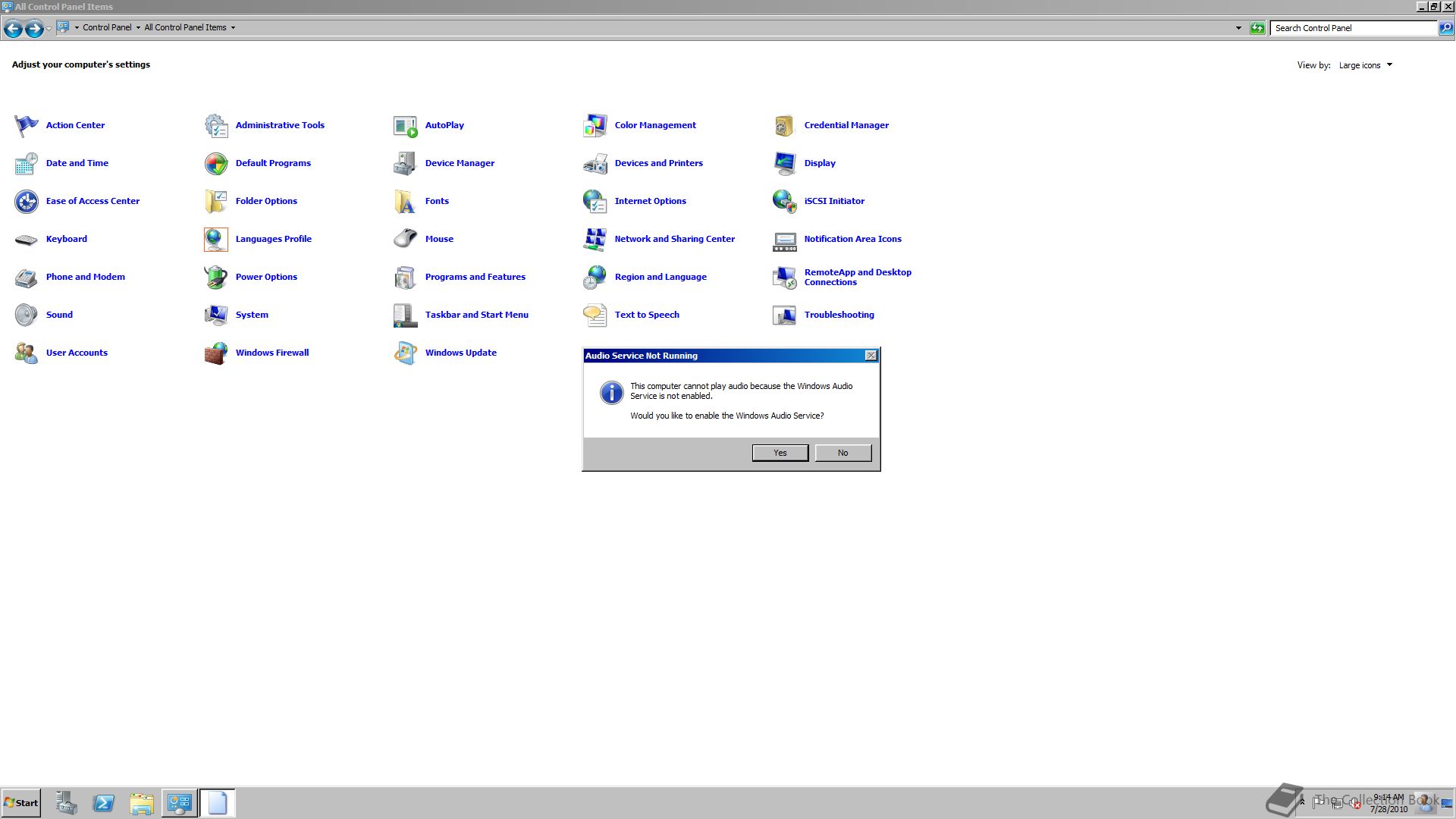
Task: Open the recent pages dropdown beside Forward
Action: (x=49, y=28)
